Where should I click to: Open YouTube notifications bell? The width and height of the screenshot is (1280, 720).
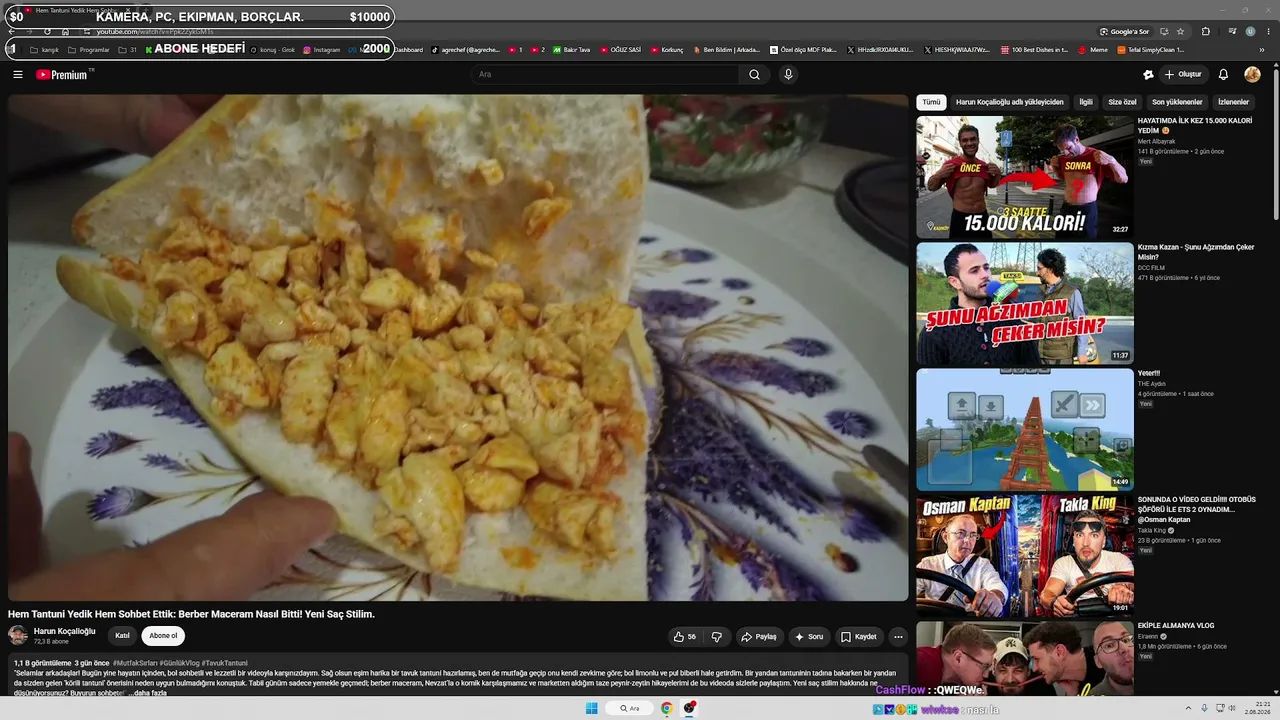click(x=1223, y=74)
